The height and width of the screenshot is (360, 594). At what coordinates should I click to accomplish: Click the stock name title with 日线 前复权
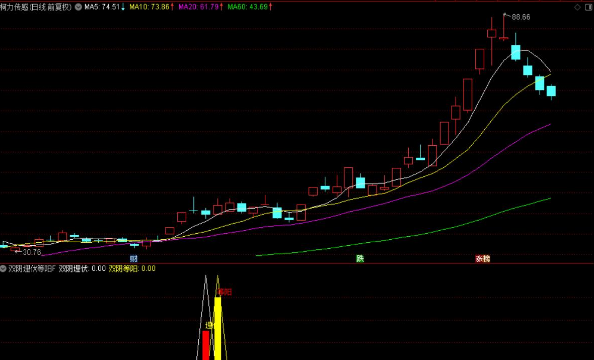pyautogui.click(x=36, y=7)
